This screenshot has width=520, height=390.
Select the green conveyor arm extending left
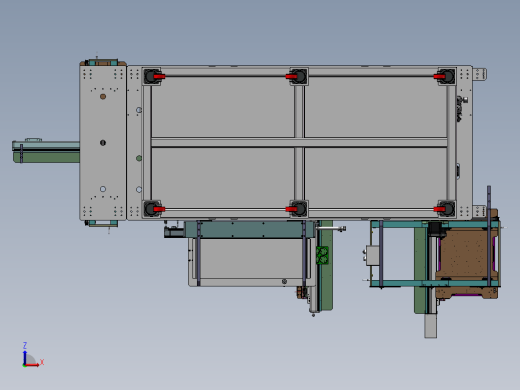(46, 152)
